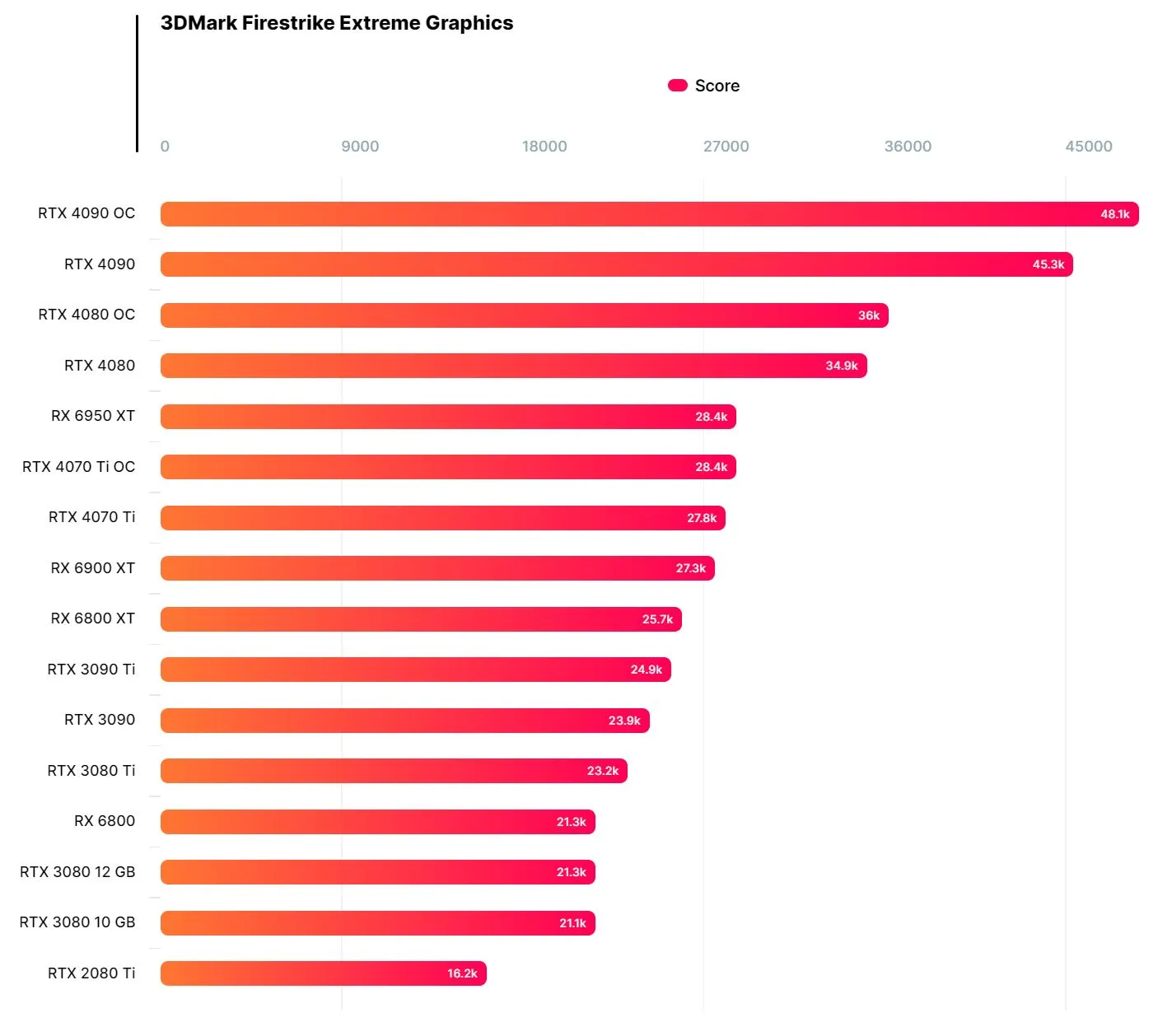Select the RX 6900 XT bar

point(437,568)
